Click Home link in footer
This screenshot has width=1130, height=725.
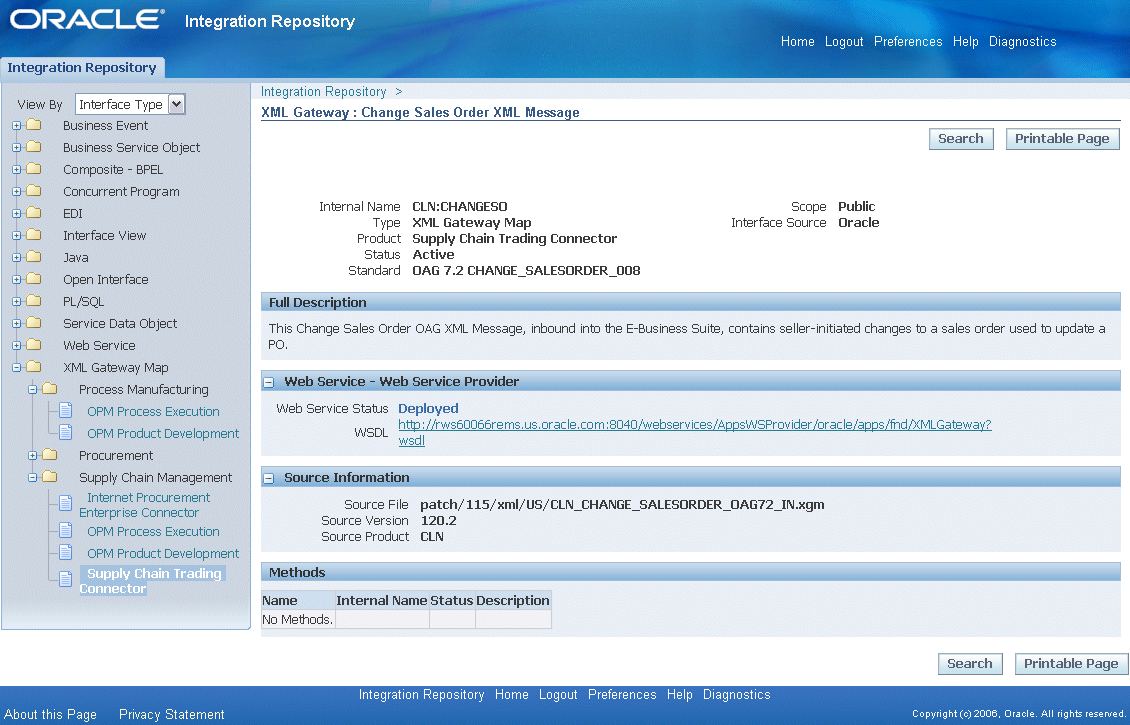click(x=512, y=695)
